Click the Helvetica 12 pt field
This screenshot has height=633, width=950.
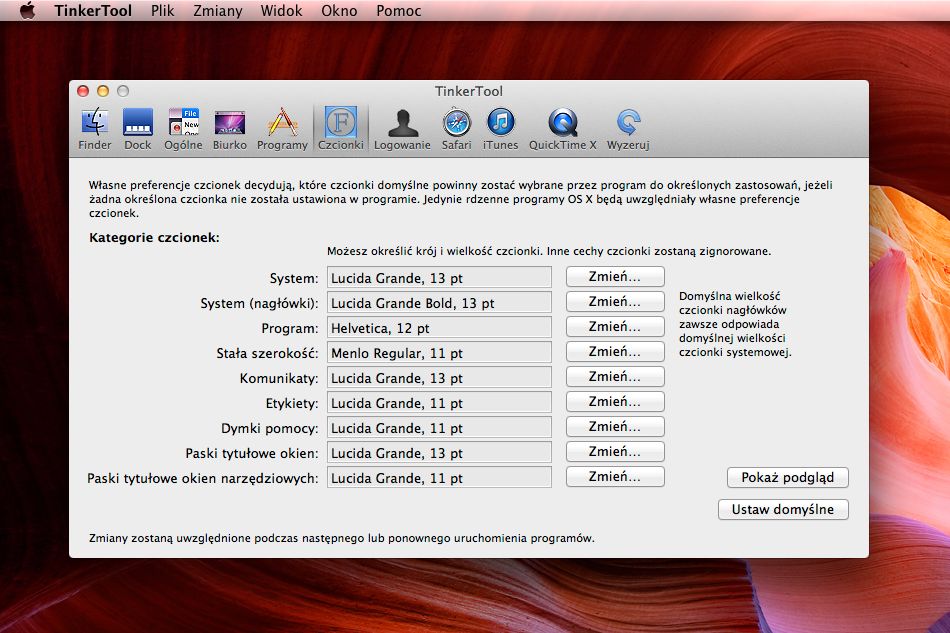[x=439, y=328]
